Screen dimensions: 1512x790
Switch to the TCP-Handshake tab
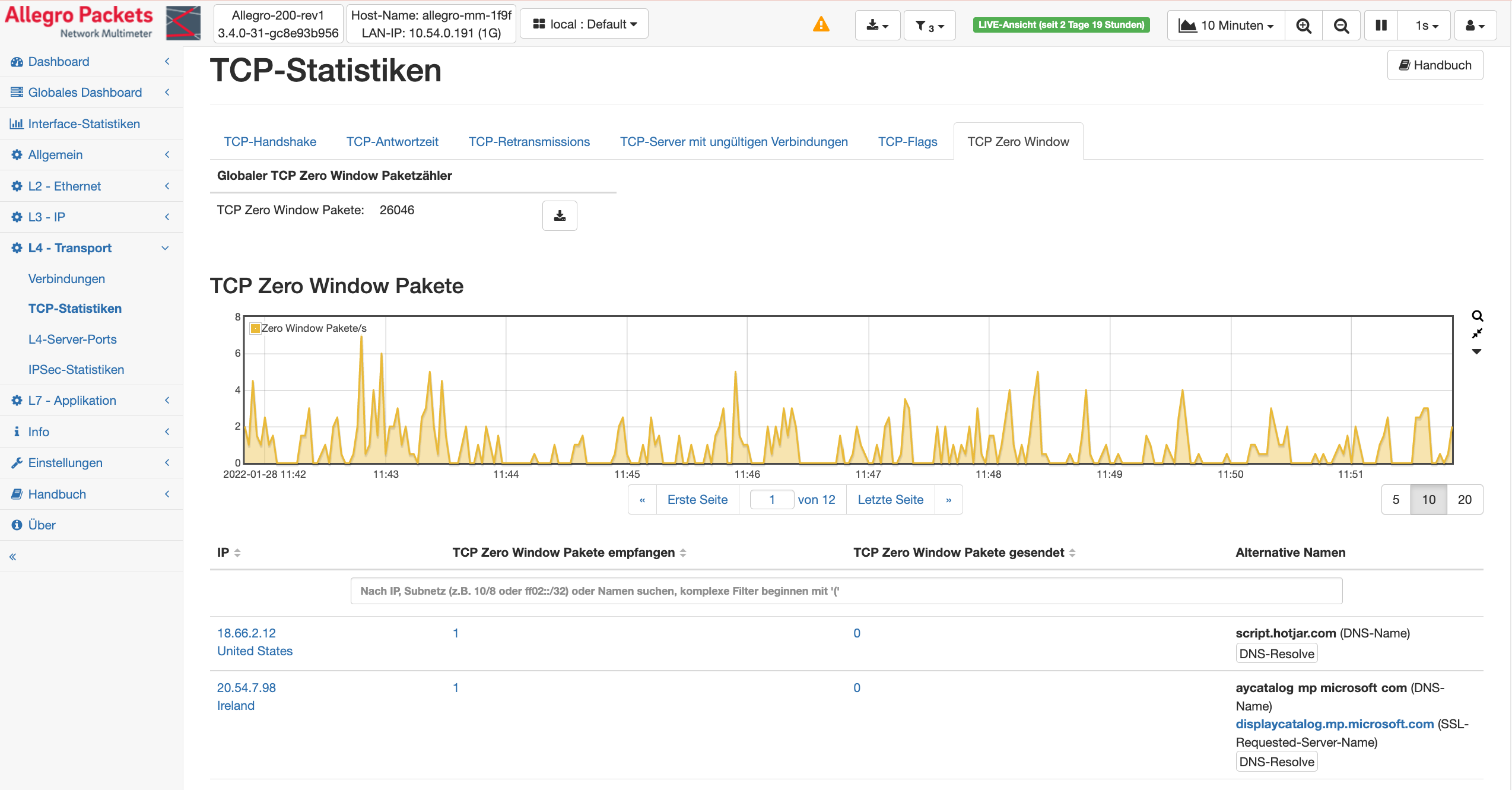(270, 141)
